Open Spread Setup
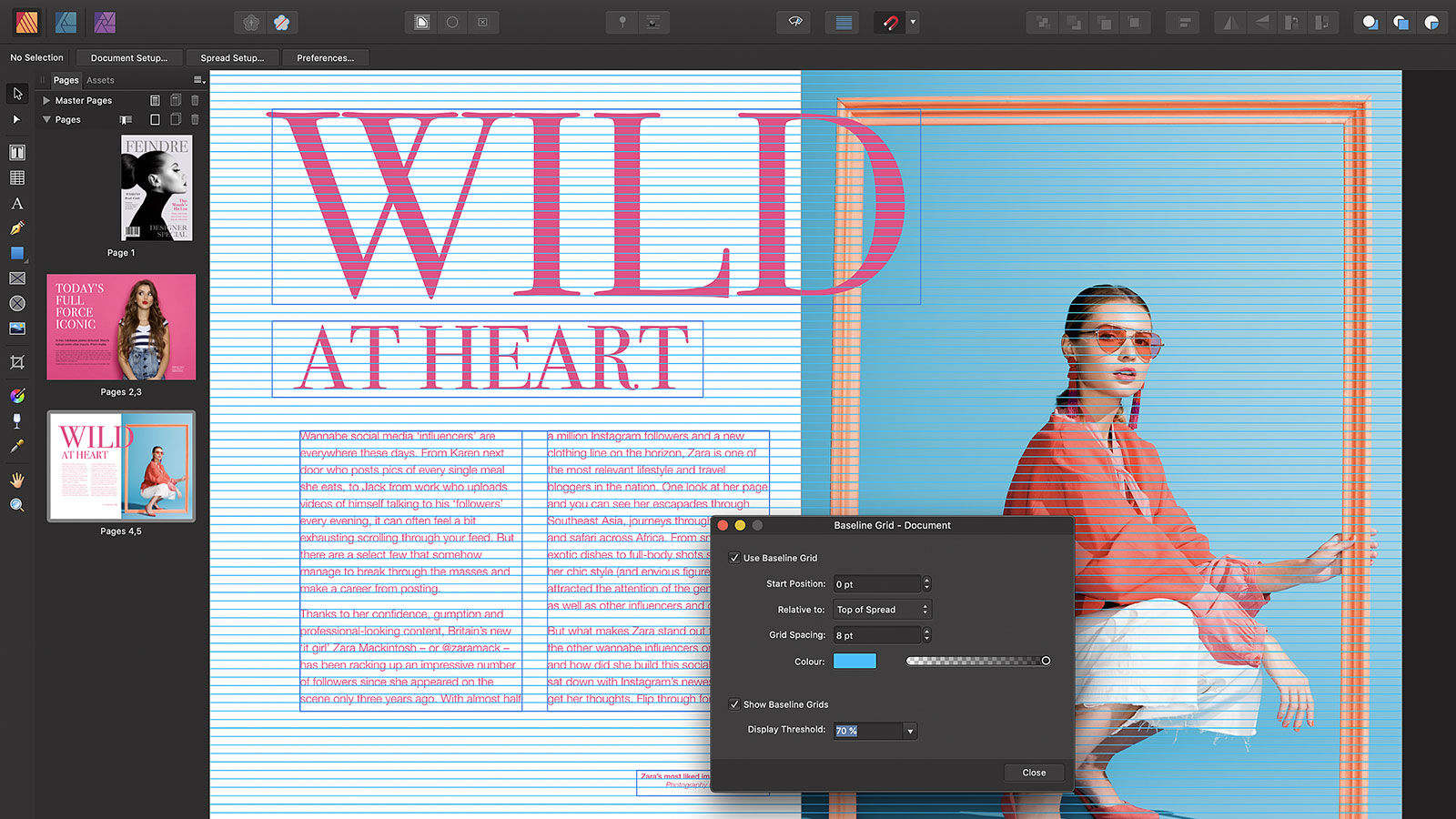 coord(232,57)
